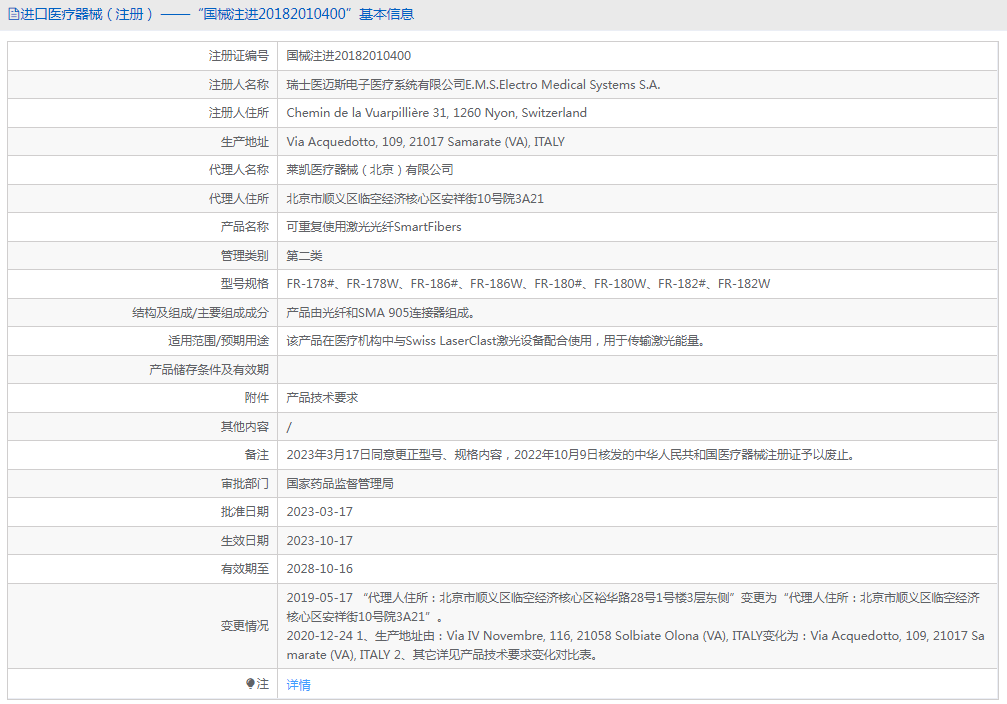1007x704 pixels.
Task: Select approval date 2023-03-17
Action: (319, 512)
